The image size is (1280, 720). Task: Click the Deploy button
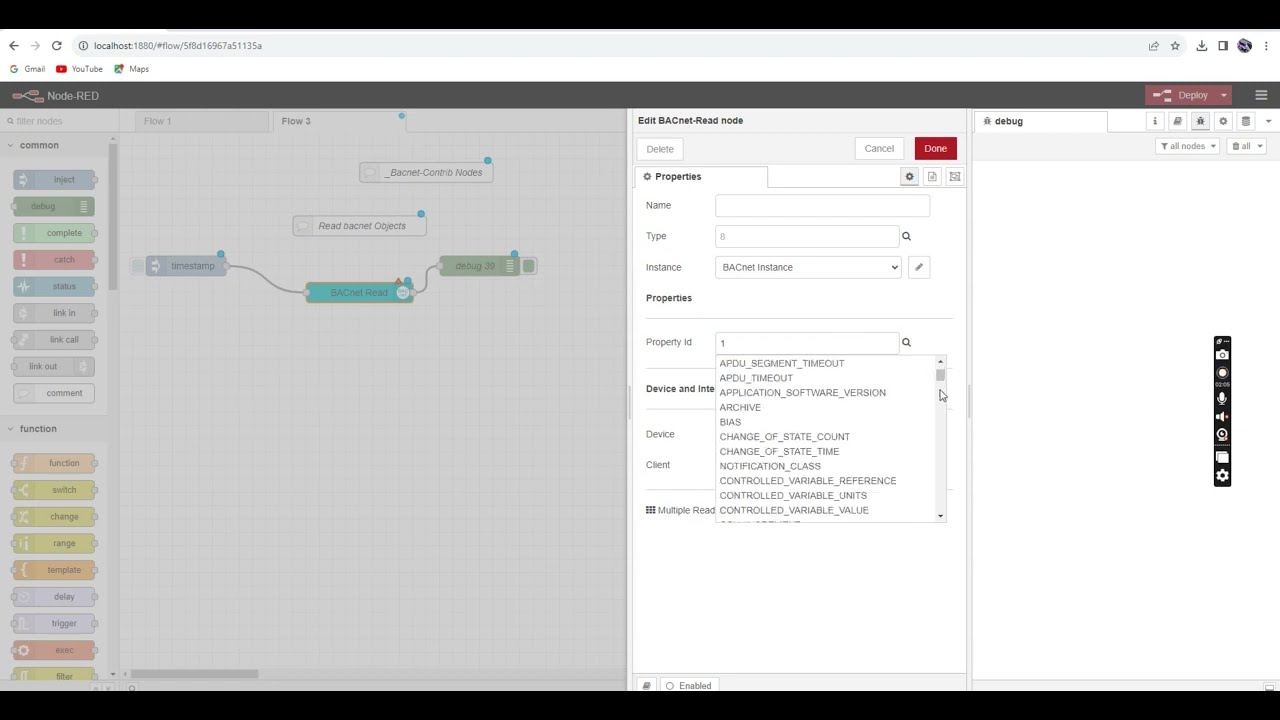point(1181,96)
